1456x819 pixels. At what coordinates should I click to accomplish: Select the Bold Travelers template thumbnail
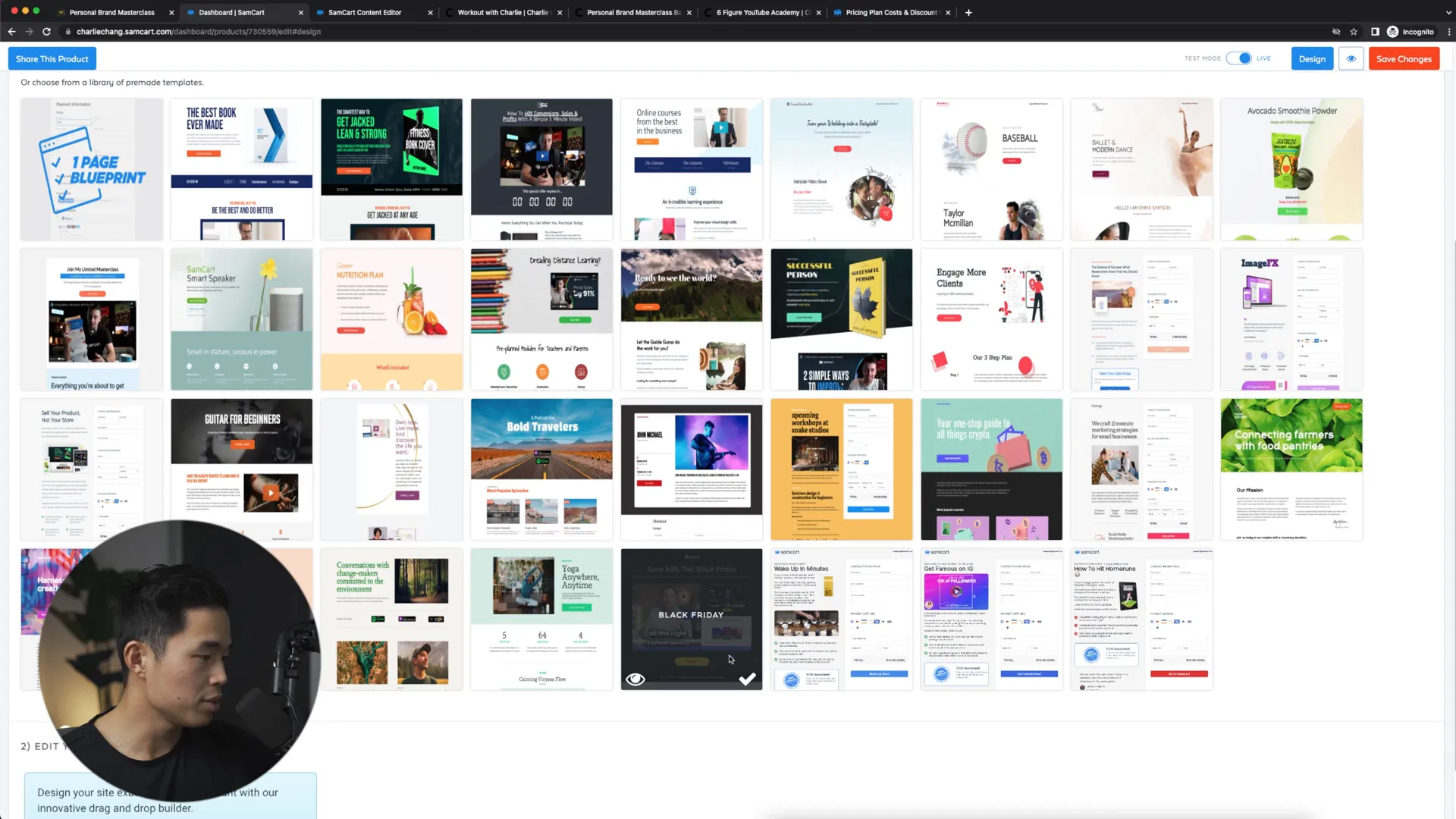pos(542,468)
